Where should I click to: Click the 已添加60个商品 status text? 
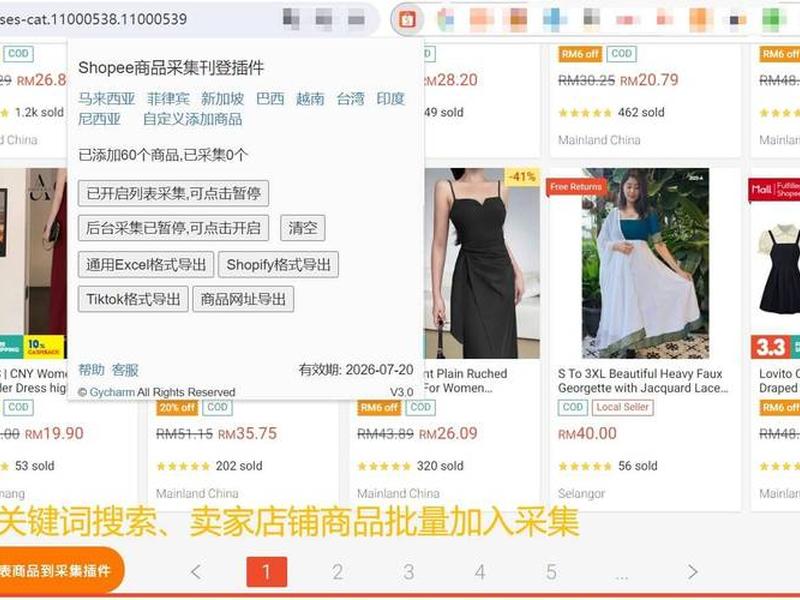point(163,155)
